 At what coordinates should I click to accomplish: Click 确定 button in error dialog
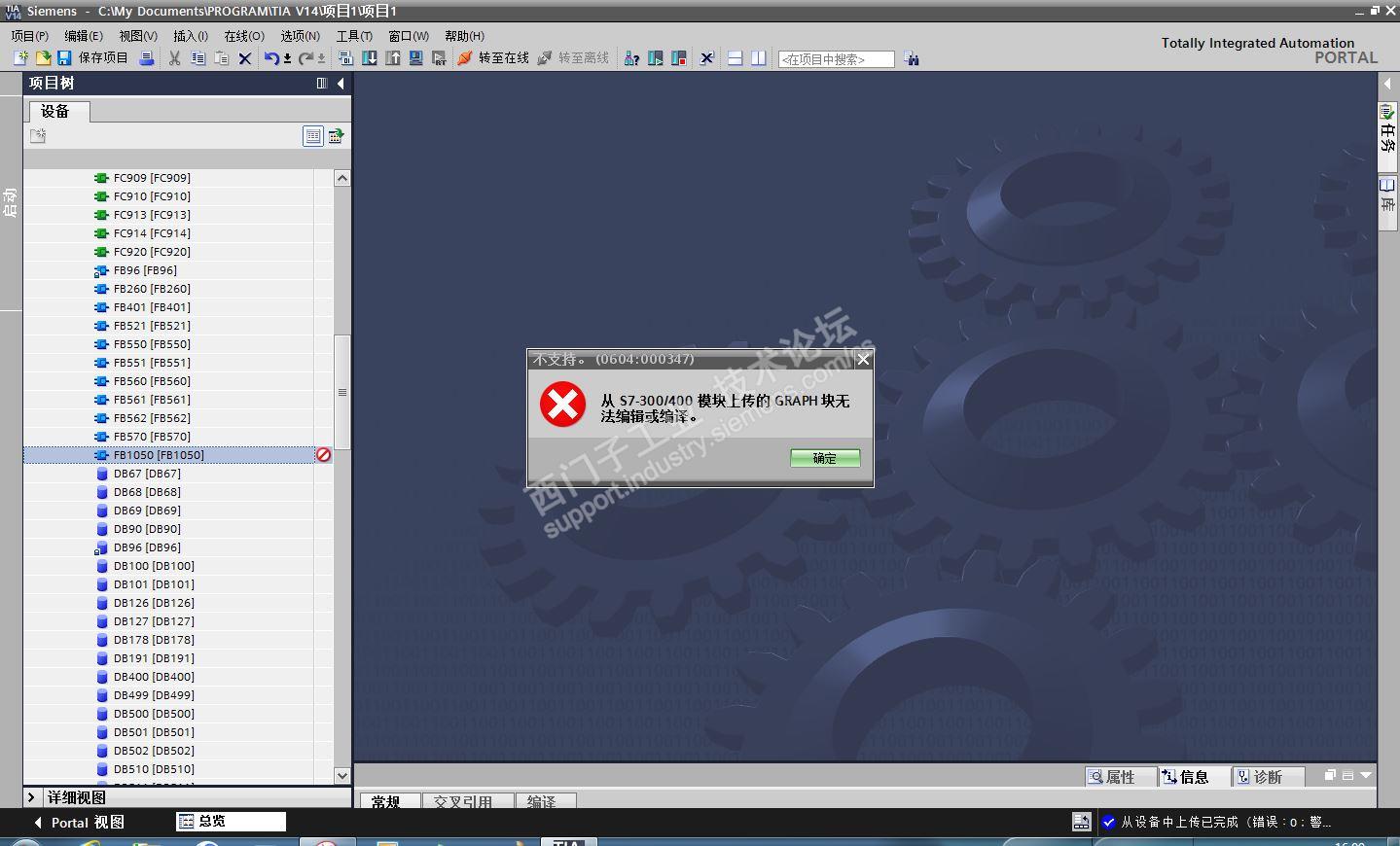click(825, 458)
